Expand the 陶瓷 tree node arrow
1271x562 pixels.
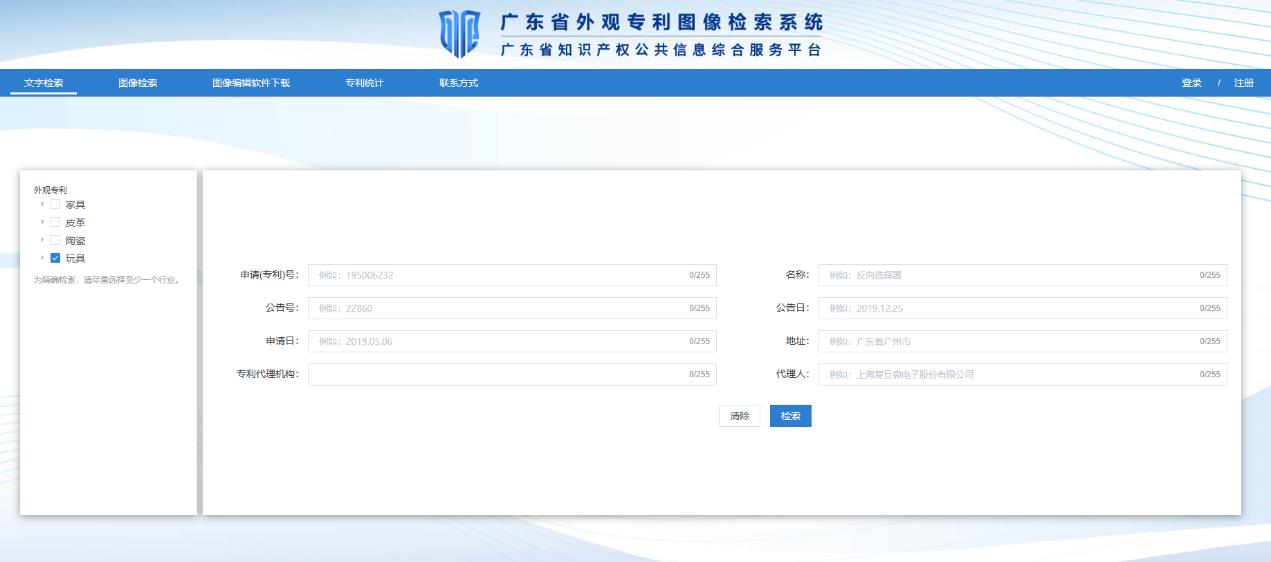[42, 240]
